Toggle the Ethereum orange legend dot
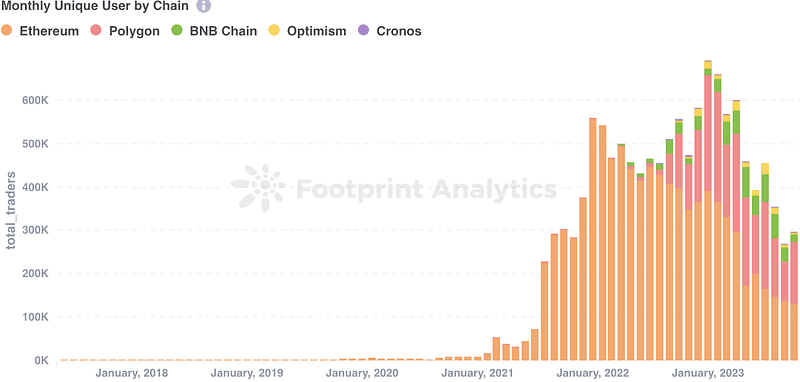 click(x=7, y=30)
